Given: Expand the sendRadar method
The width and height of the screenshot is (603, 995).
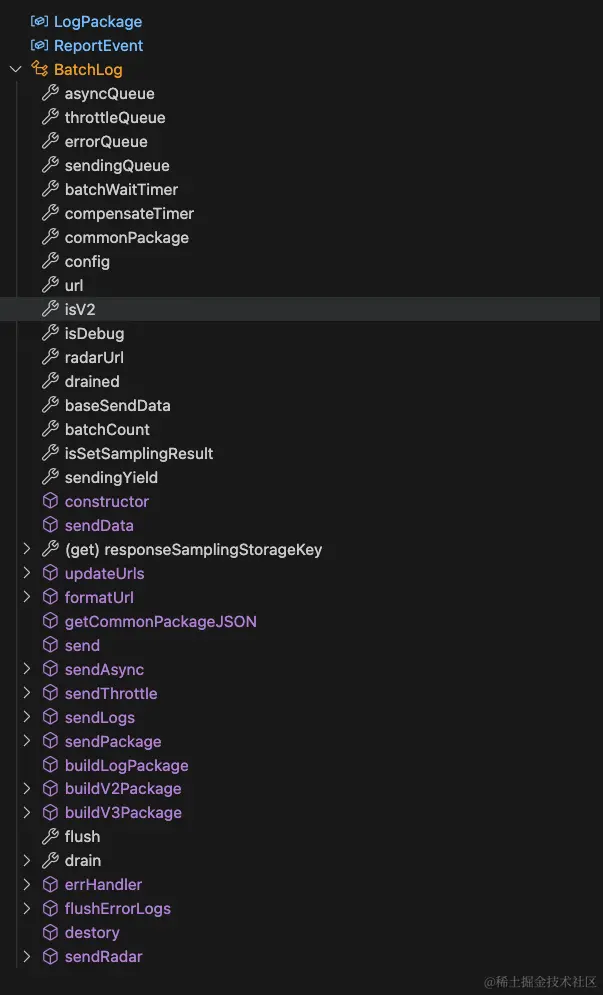Looking at the screenshot, I should click(x=27, y=956).
